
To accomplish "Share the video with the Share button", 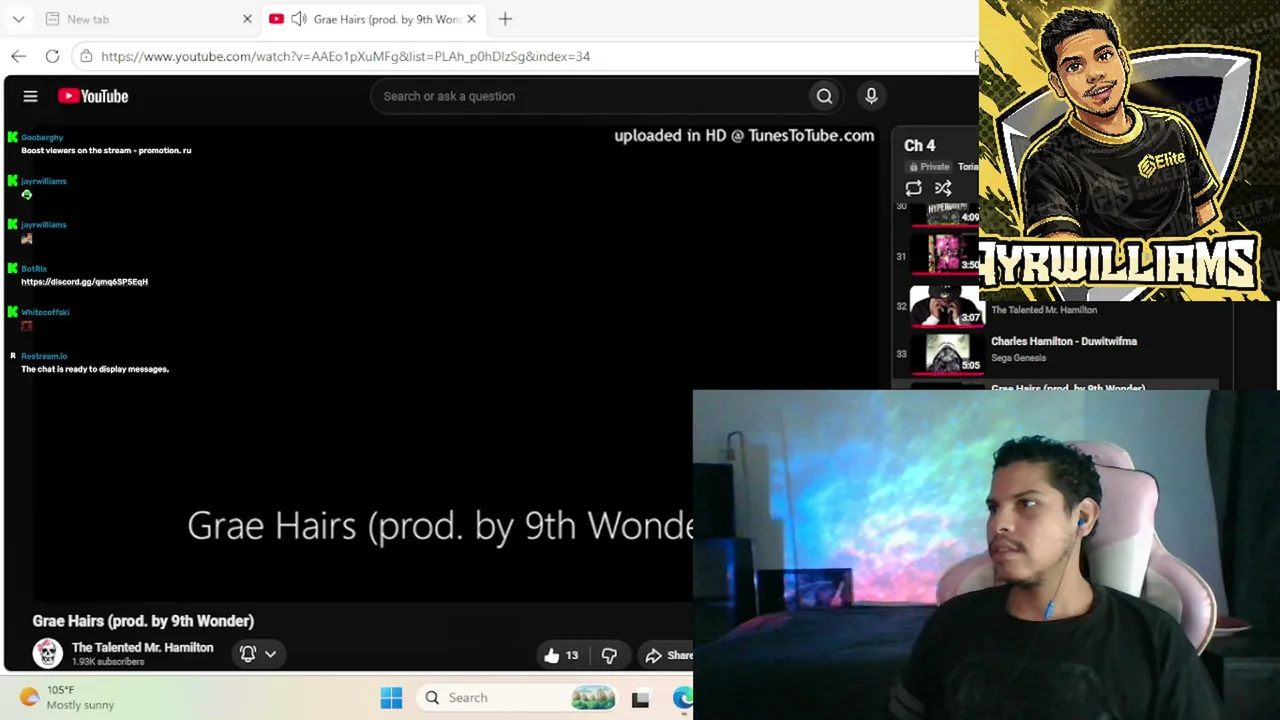I will (x=668, y=655).
